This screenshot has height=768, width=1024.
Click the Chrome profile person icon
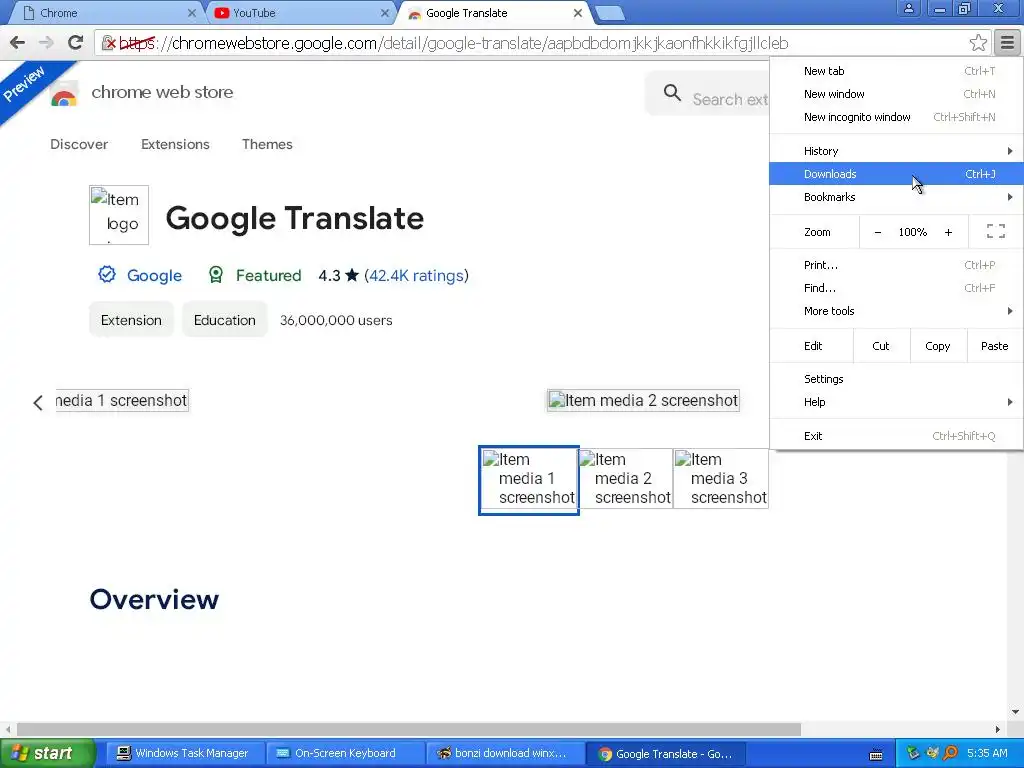(908, 8)
